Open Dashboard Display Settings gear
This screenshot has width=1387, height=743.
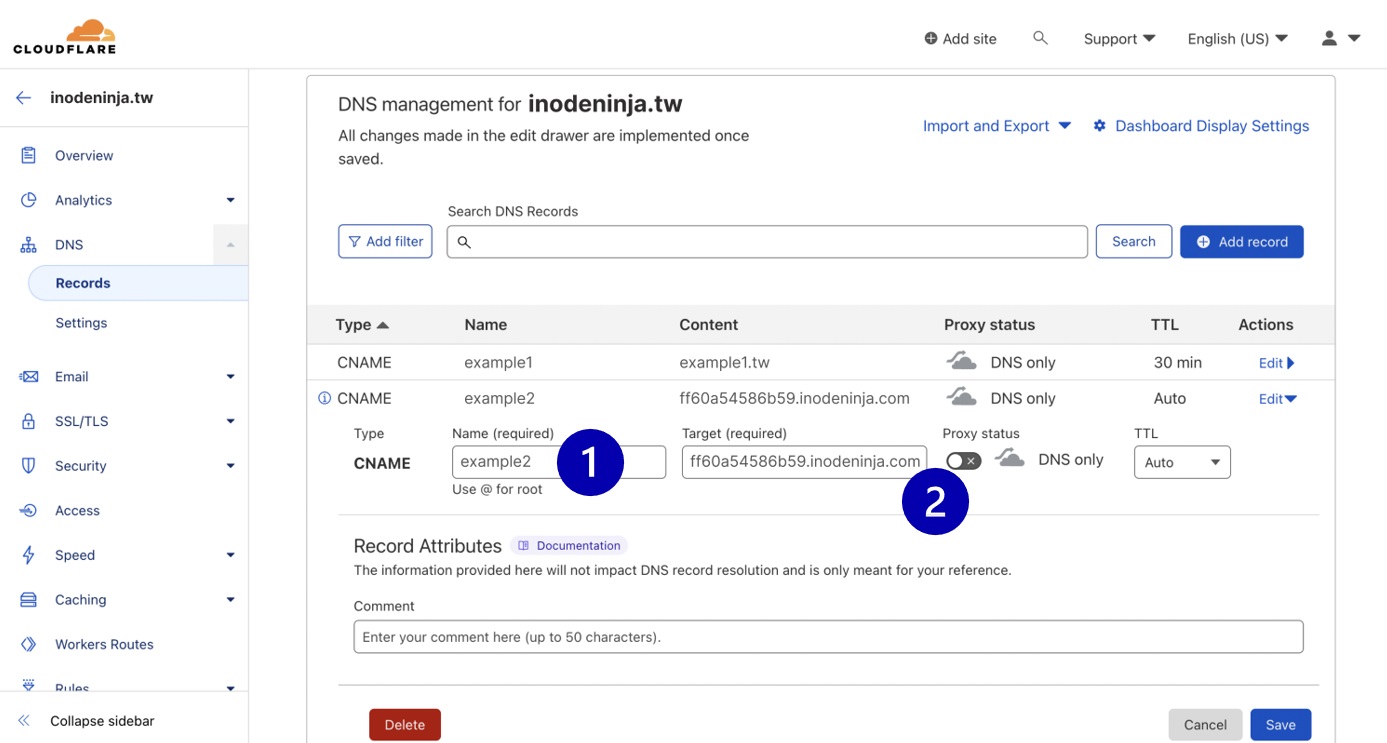1100,126
